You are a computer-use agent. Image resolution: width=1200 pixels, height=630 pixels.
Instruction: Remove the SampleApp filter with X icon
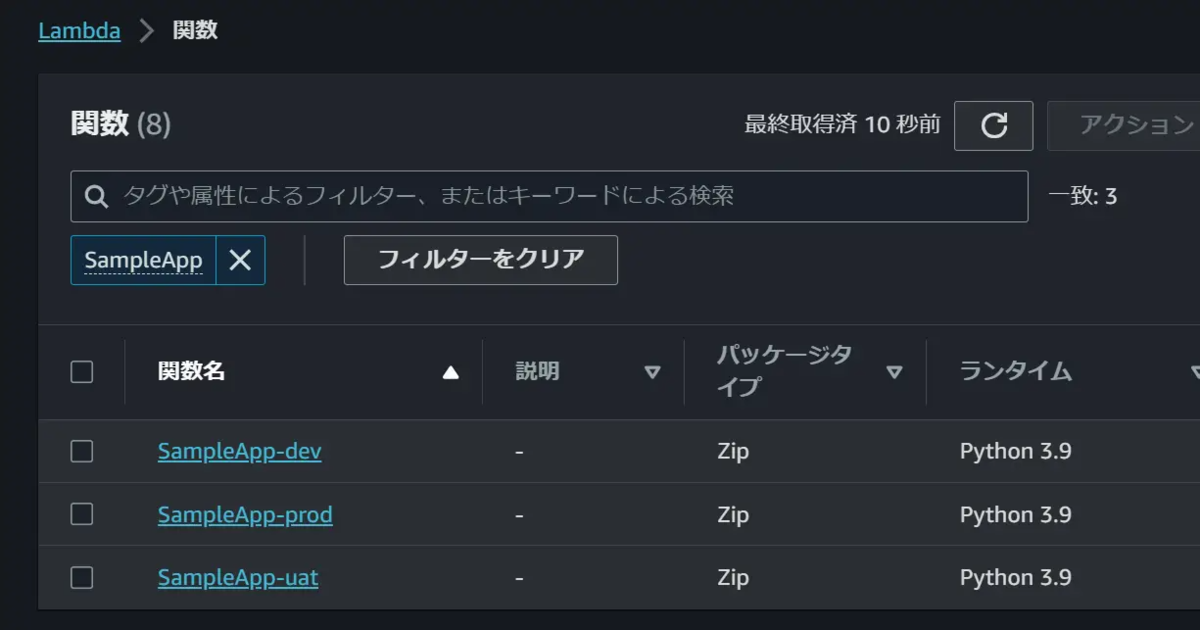coord(240,260)
